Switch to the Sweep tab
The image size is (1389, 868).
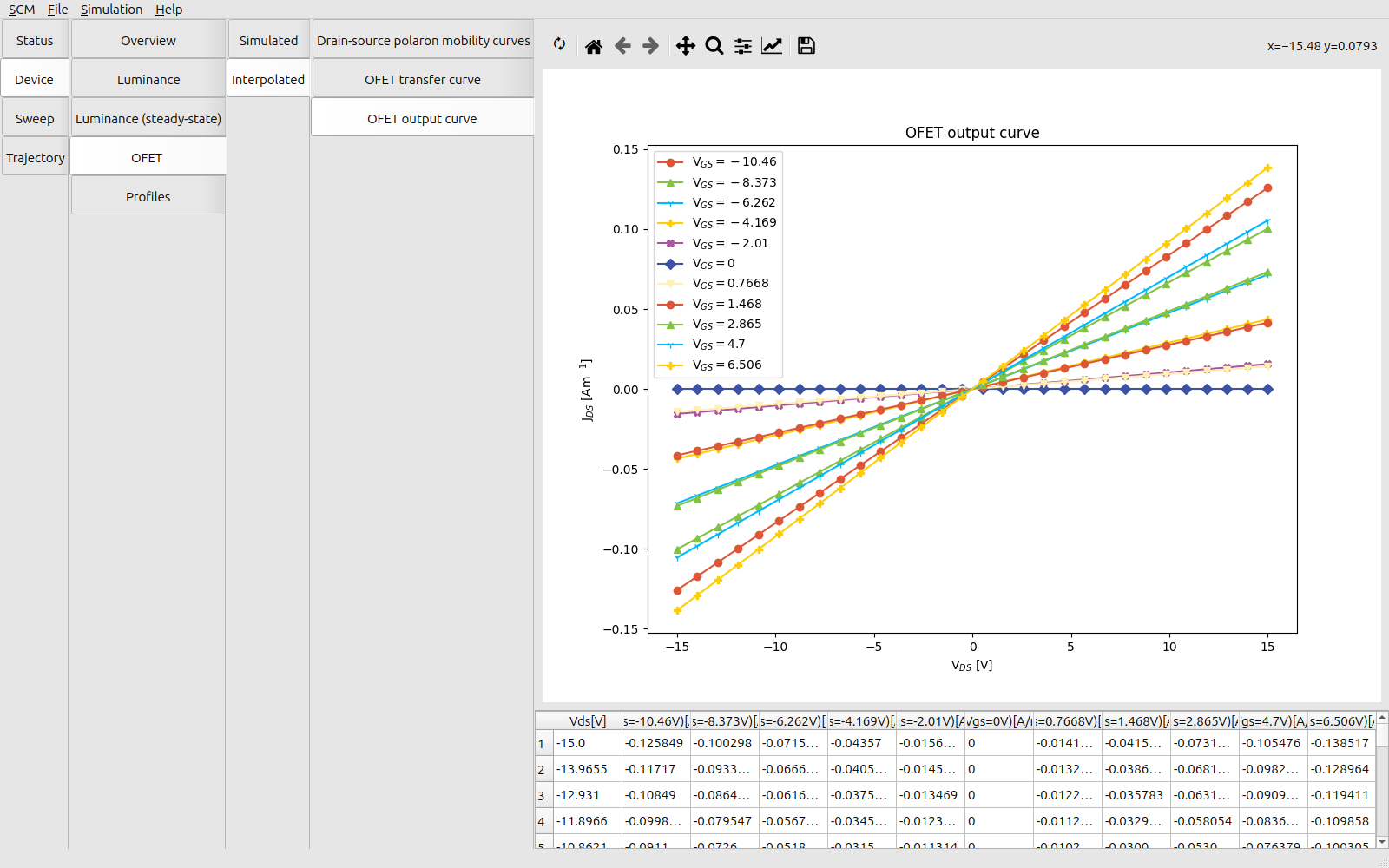tap(35, 119)
